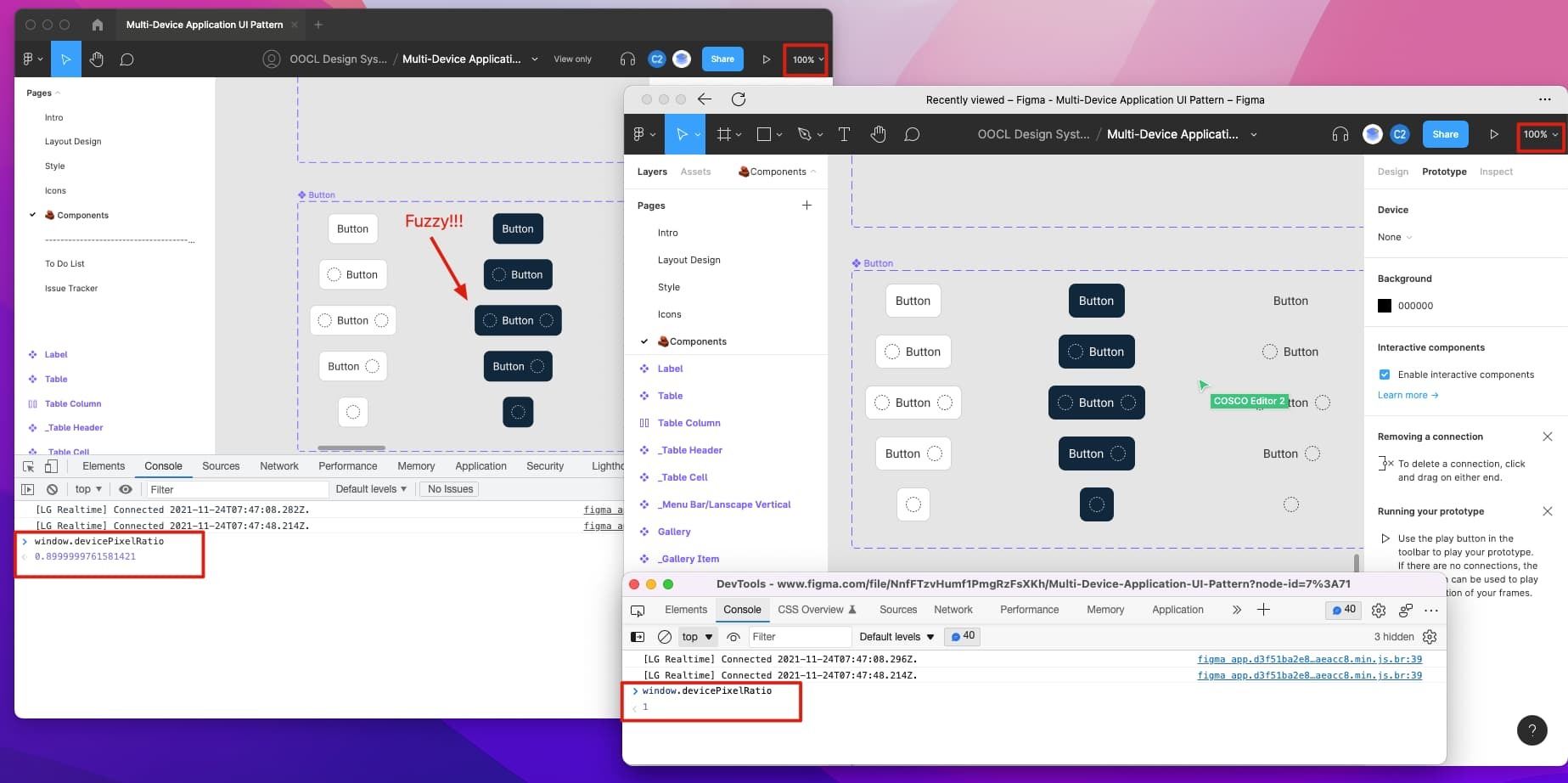Select the Rectangle shape tool
Screen dimensions: 1568x783
(x=763, y=134)
